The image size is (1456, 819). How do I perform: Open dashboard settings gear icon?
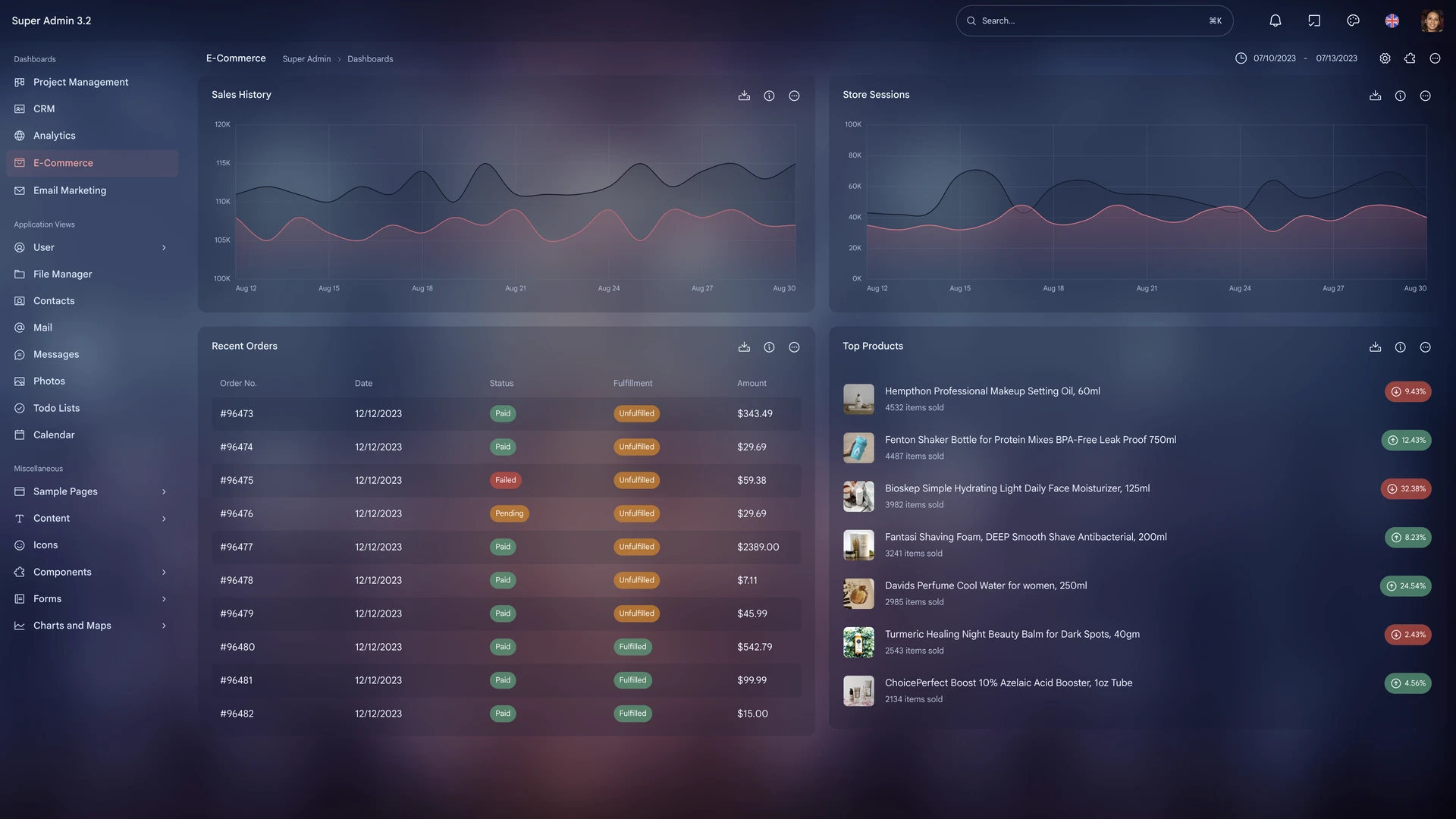tap(1385, 58)
